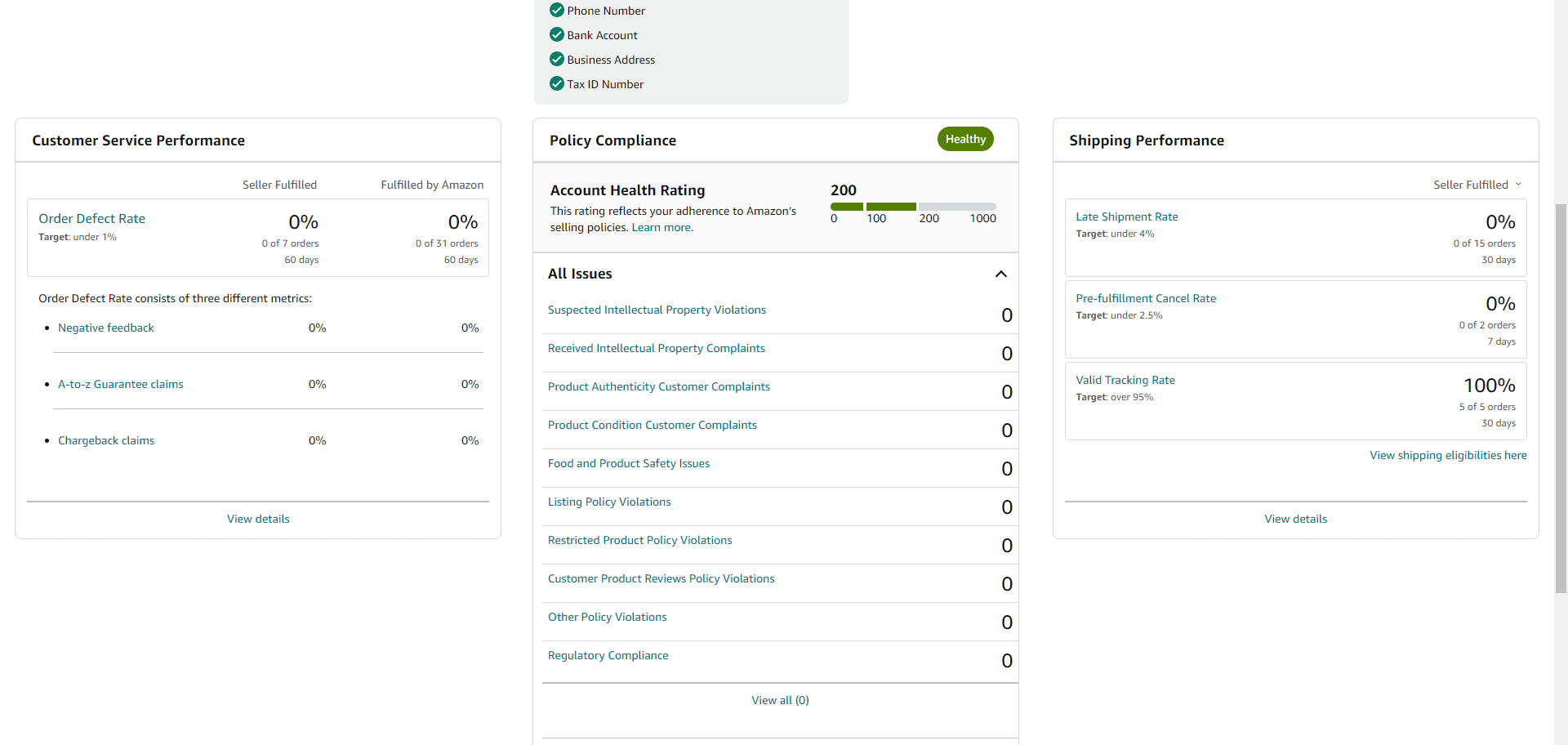Viewport: 1568px width, 745px height.
Task: Open Listing Policy Violations link
Action: click(609, 502)
